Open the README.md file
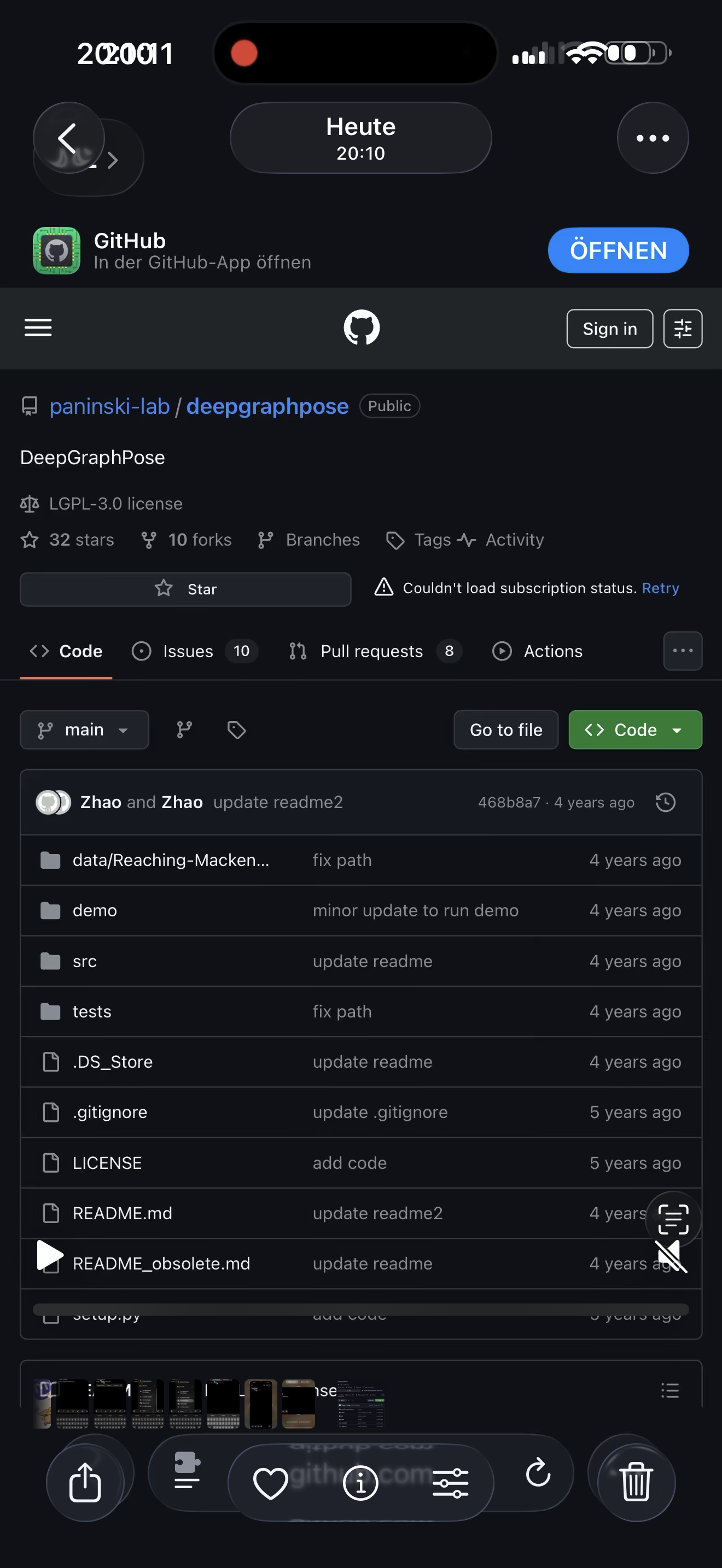The height and width of the screenshot is (1568, 722). click(x=123, y=1213)
